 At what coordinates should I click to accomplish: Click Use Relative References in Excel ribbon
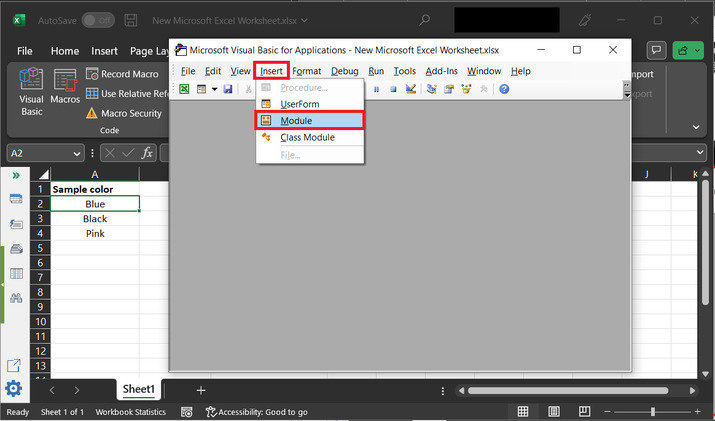pos(127,94)
